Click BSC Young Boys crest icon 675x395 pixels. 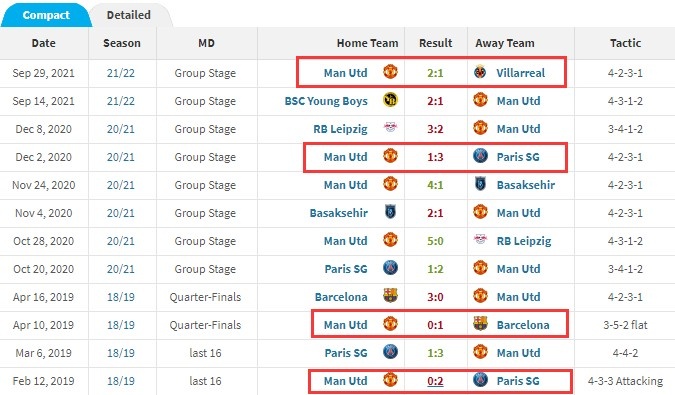[390, 100]
